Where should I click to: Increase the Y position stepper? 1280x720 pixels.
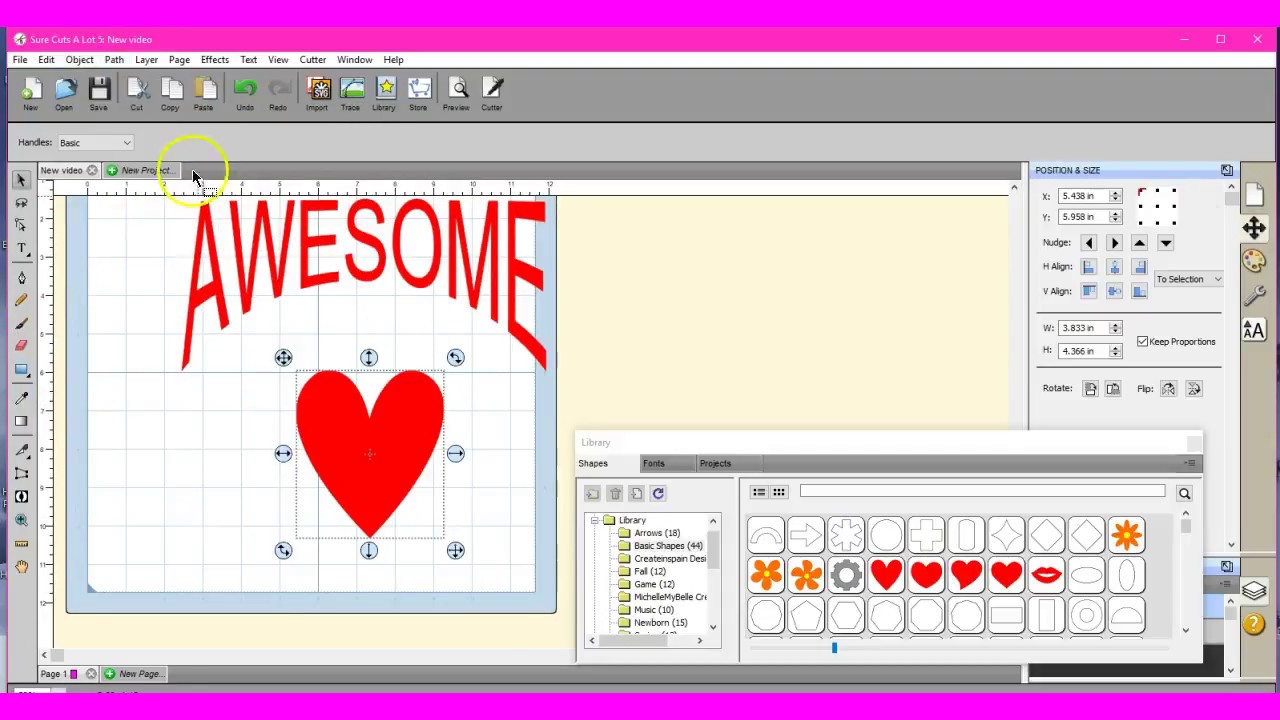click(1116, 214)
